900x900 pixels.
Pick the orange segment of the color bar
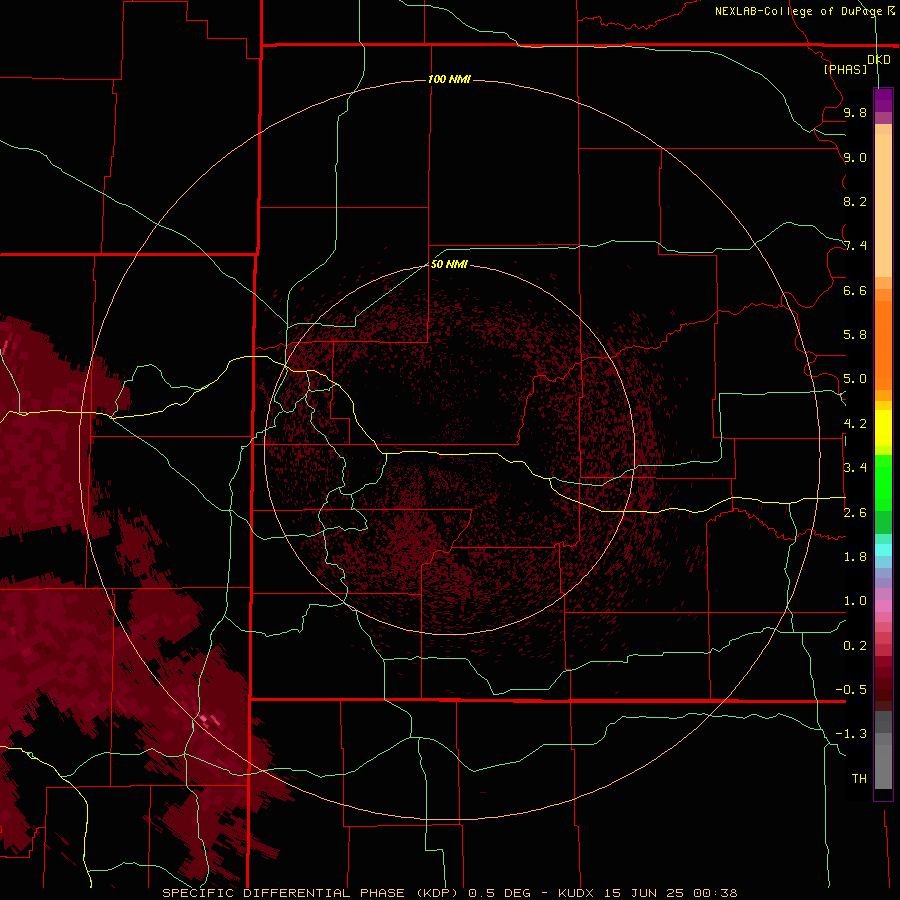tap(883, 344)
